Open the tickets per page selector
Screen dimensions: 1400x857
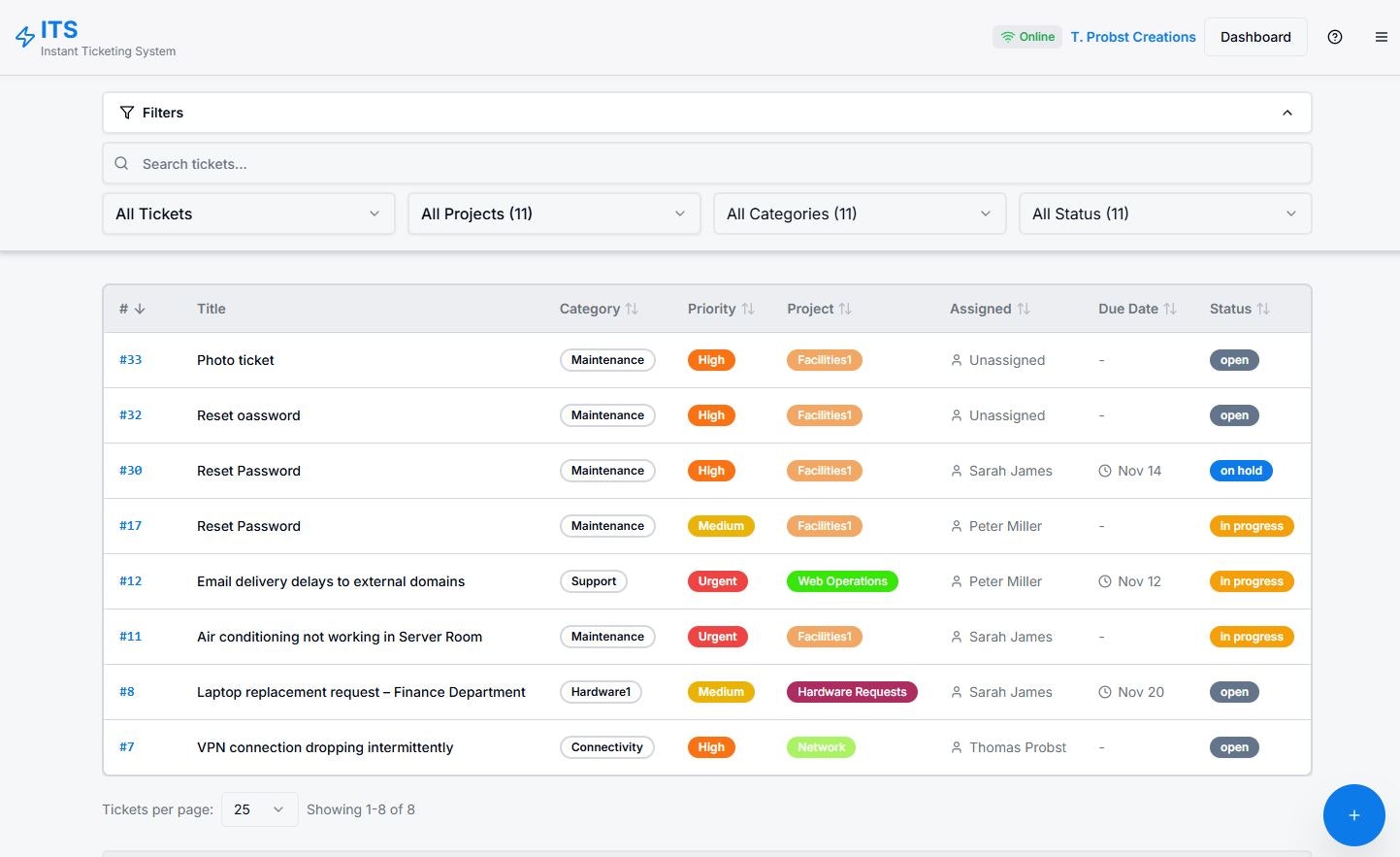coord(258,808)
